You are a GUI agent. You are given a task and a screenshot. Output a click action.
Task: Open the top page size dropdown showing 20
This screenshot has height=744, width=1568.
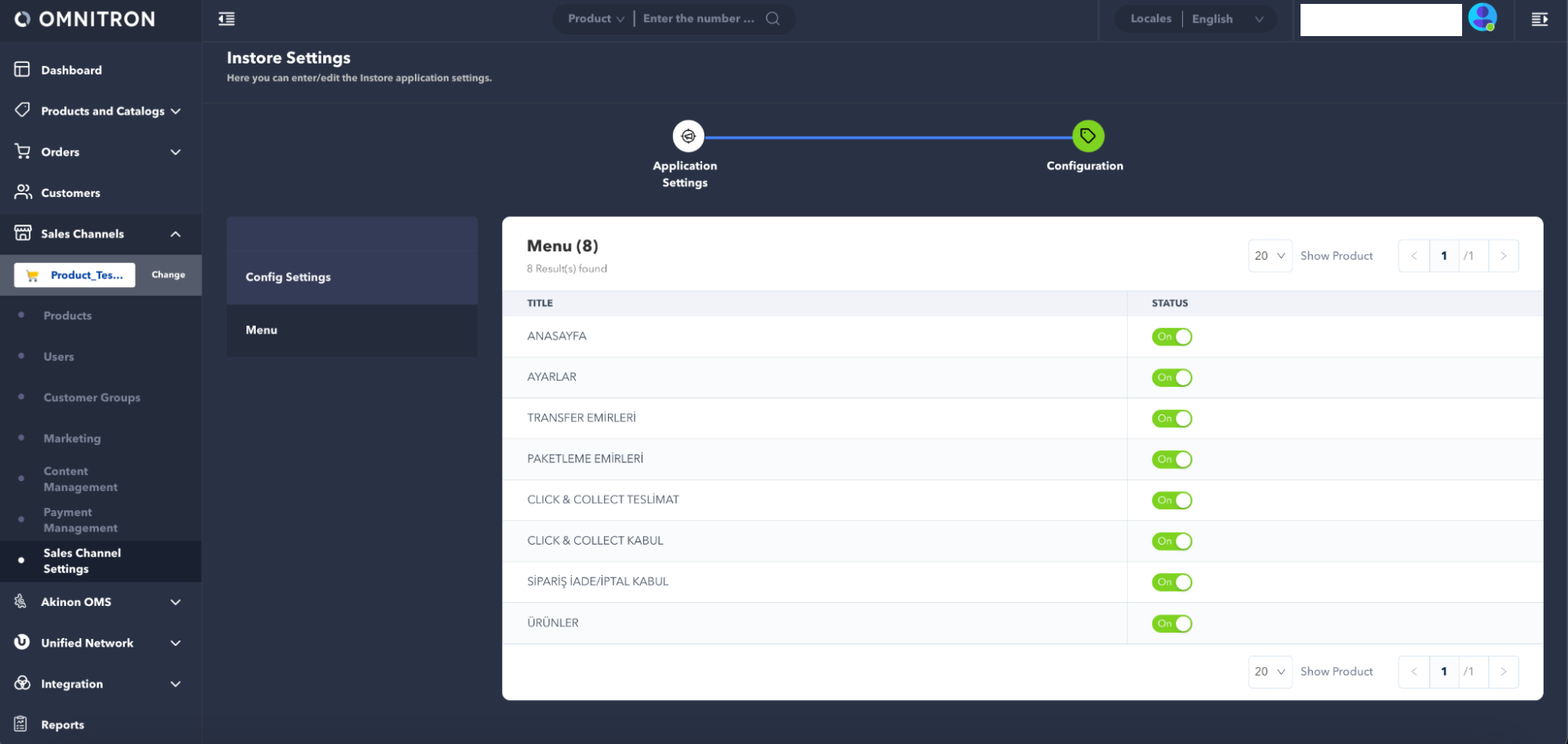pos(1269,256)
